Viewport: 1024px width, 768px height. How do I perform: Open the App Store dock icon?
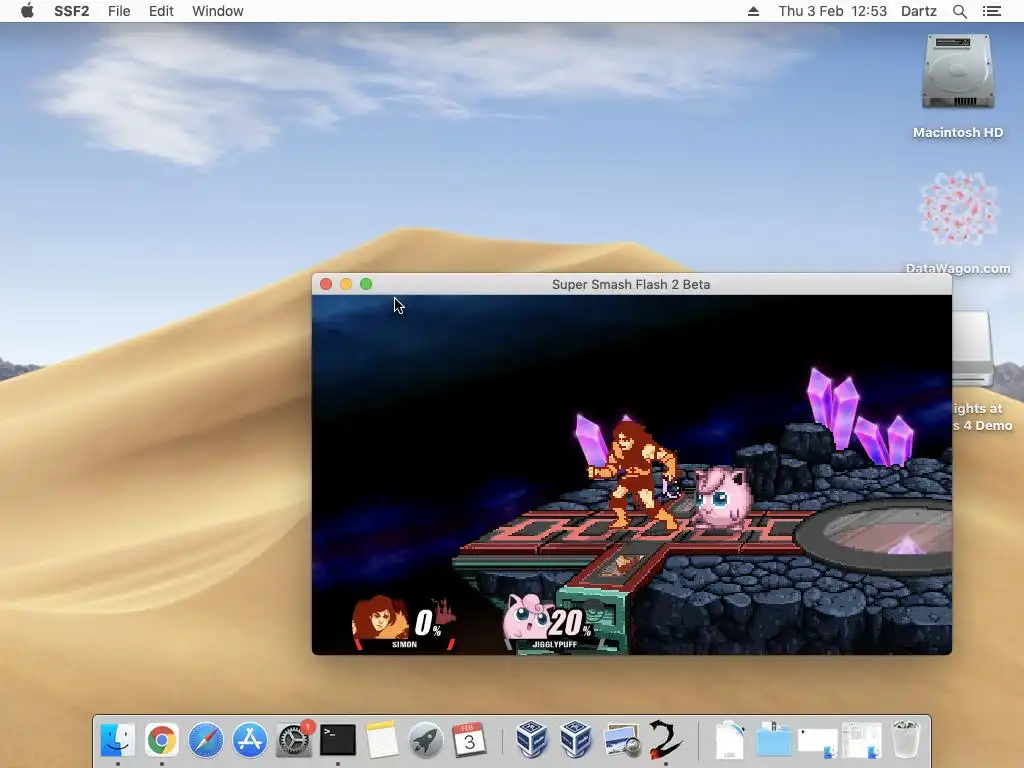[249, 739]
